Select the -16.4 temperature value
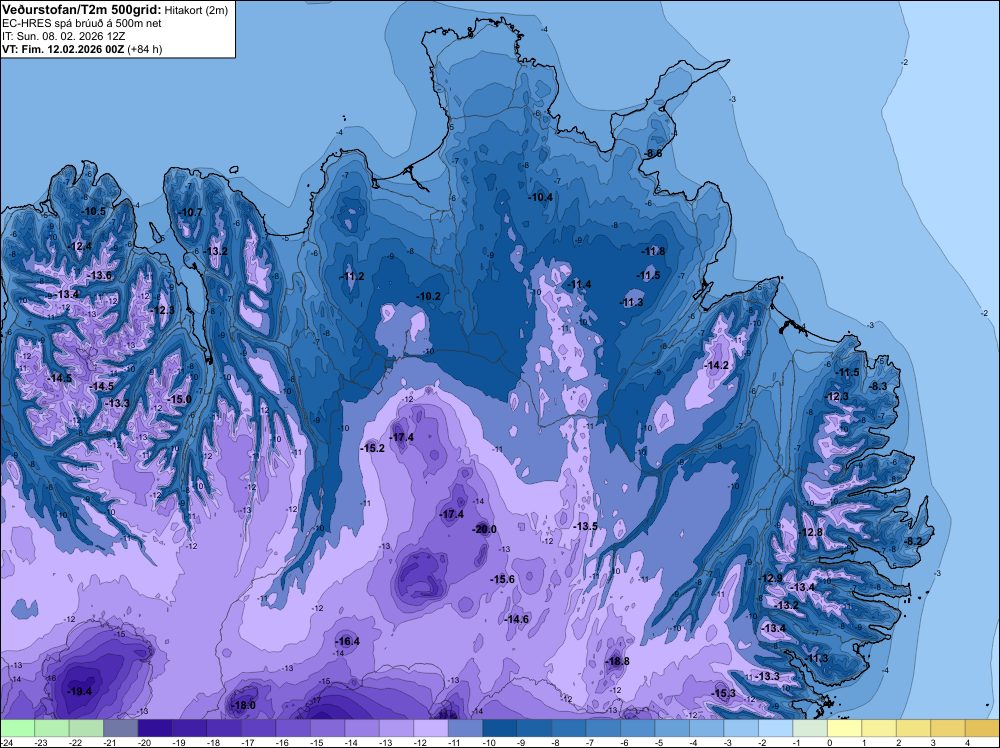This screenshot has width=1000, height=748. click(348, 641)
